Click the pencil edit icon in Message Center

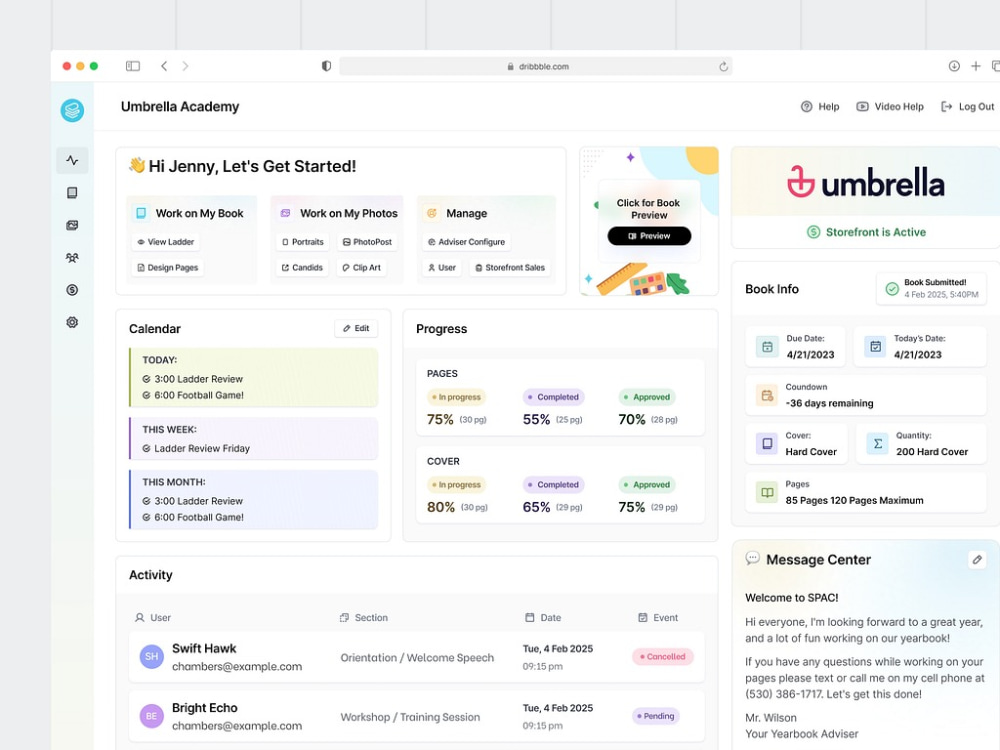(x=977, y=559)
